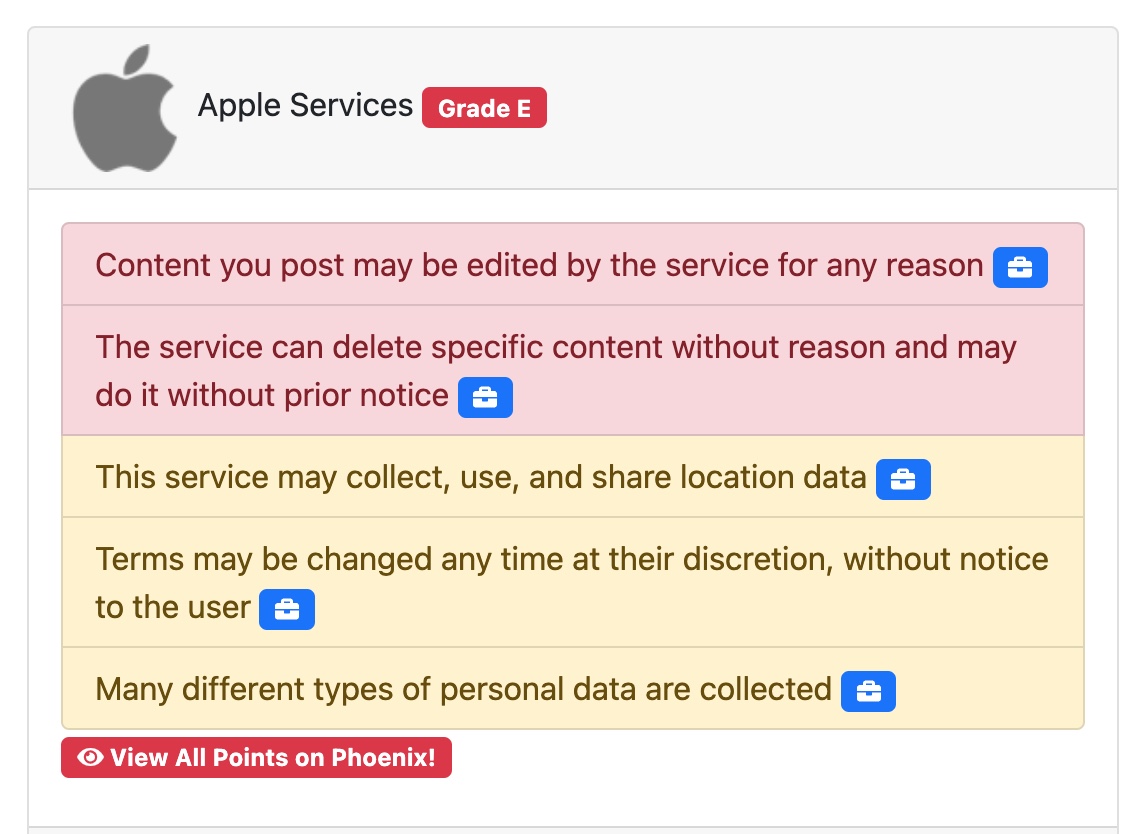Click the red Grade E badge
The width and height of the screenshot is (1146, 834).
484,108
